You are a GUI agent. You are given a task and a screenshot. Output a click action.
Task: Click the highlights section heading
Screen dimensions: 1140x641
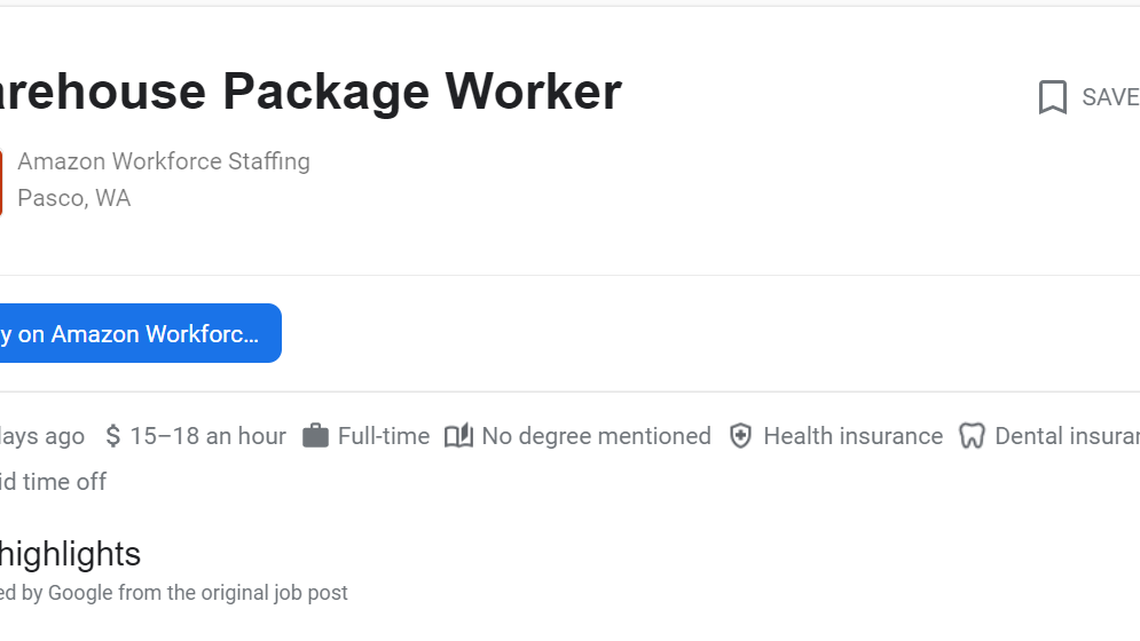[70, 554]
